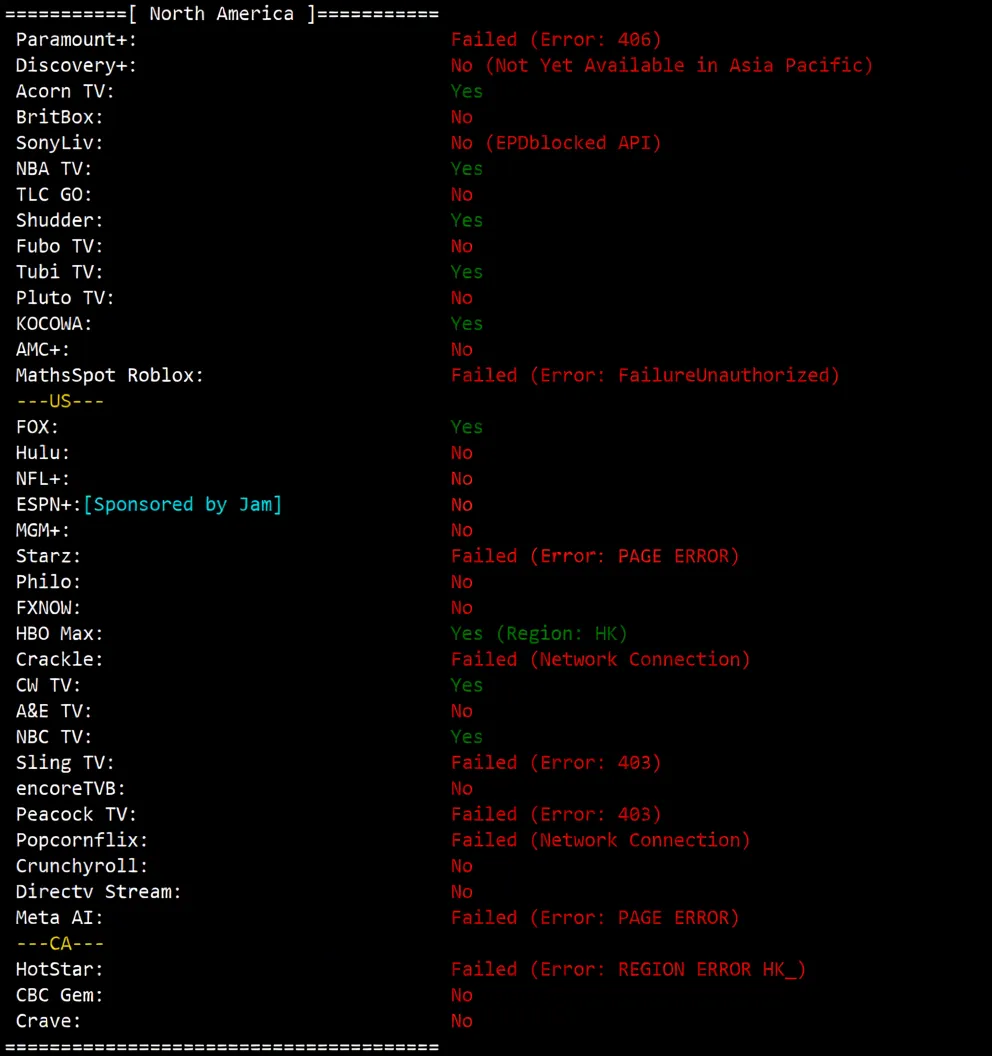The height and width of the screenshot is (1056, 992).
Task: Click the Crackle Network Connection failure
Action: (600, 660)
